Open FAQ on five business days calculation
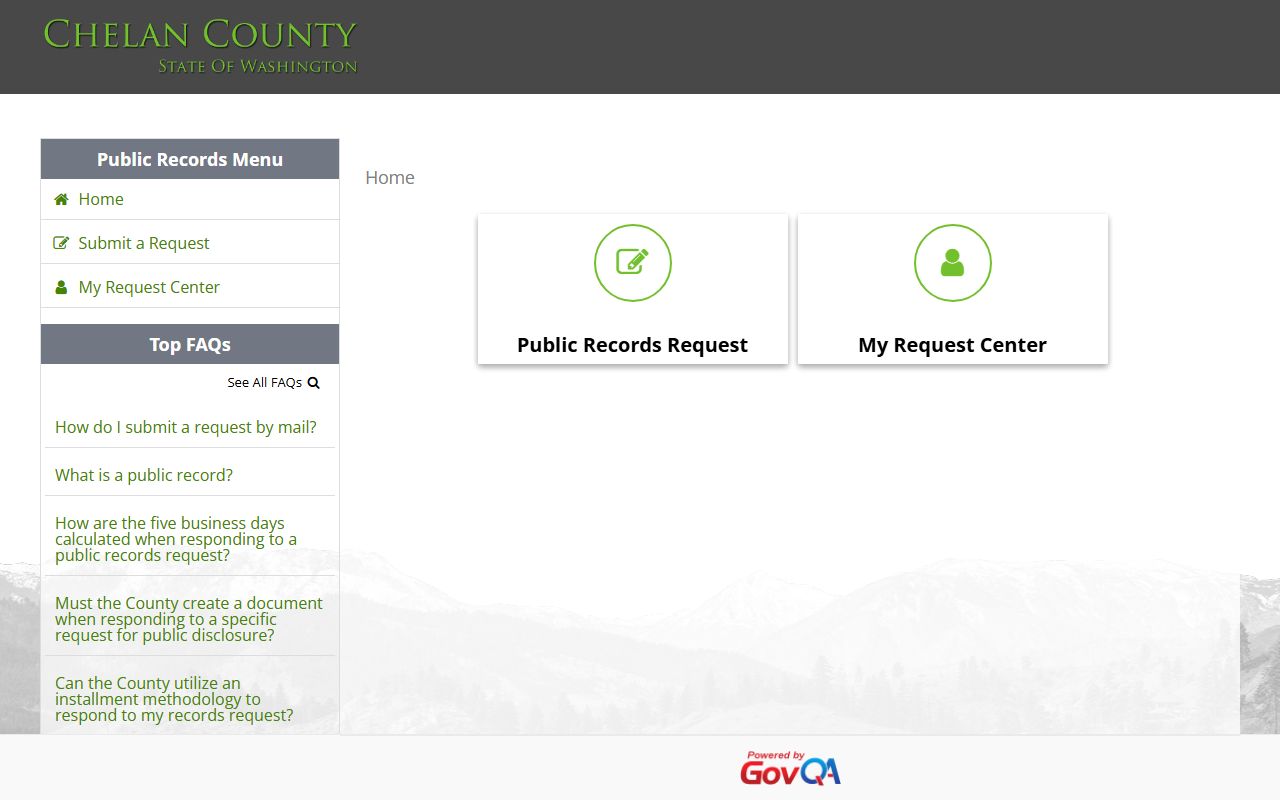The height and width of the screenshot is (800, 1280). coord(176,539)
